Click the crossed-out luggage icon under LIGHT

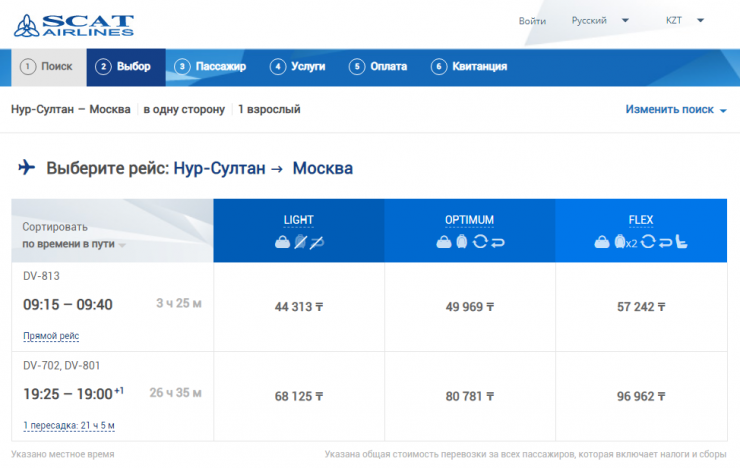[x=299, y=242]
